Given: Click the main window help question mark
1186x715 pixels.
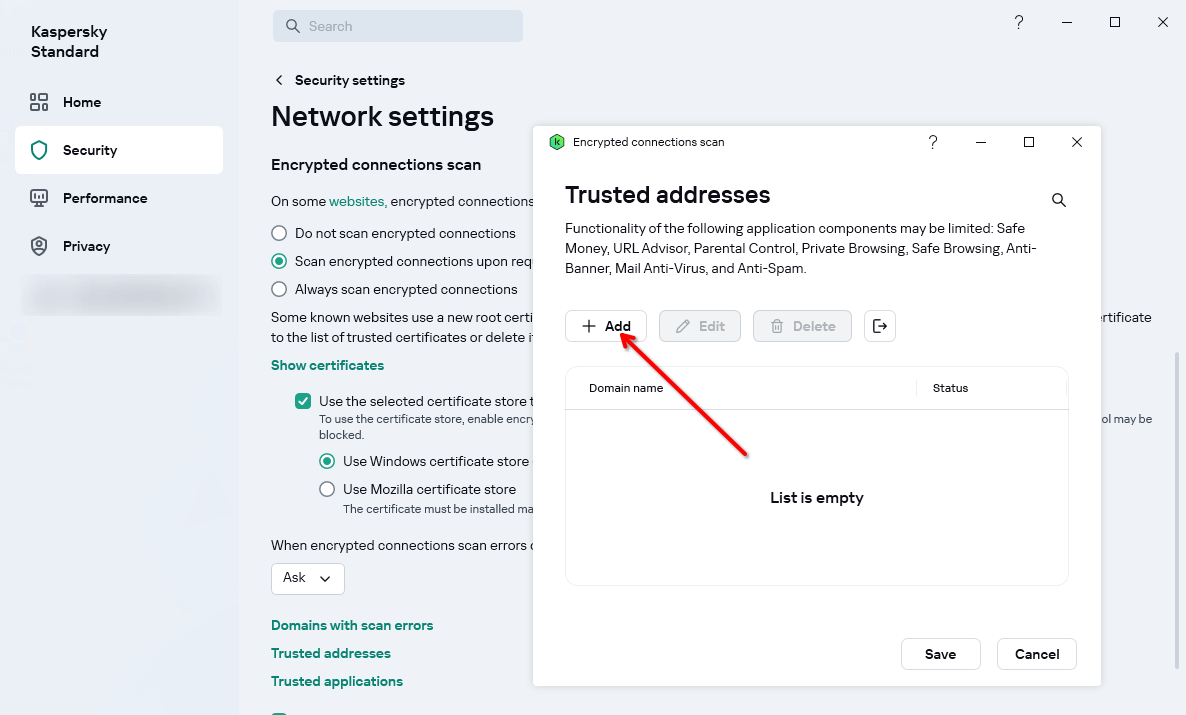Looking at the screenshot, I should [1019, 22].
